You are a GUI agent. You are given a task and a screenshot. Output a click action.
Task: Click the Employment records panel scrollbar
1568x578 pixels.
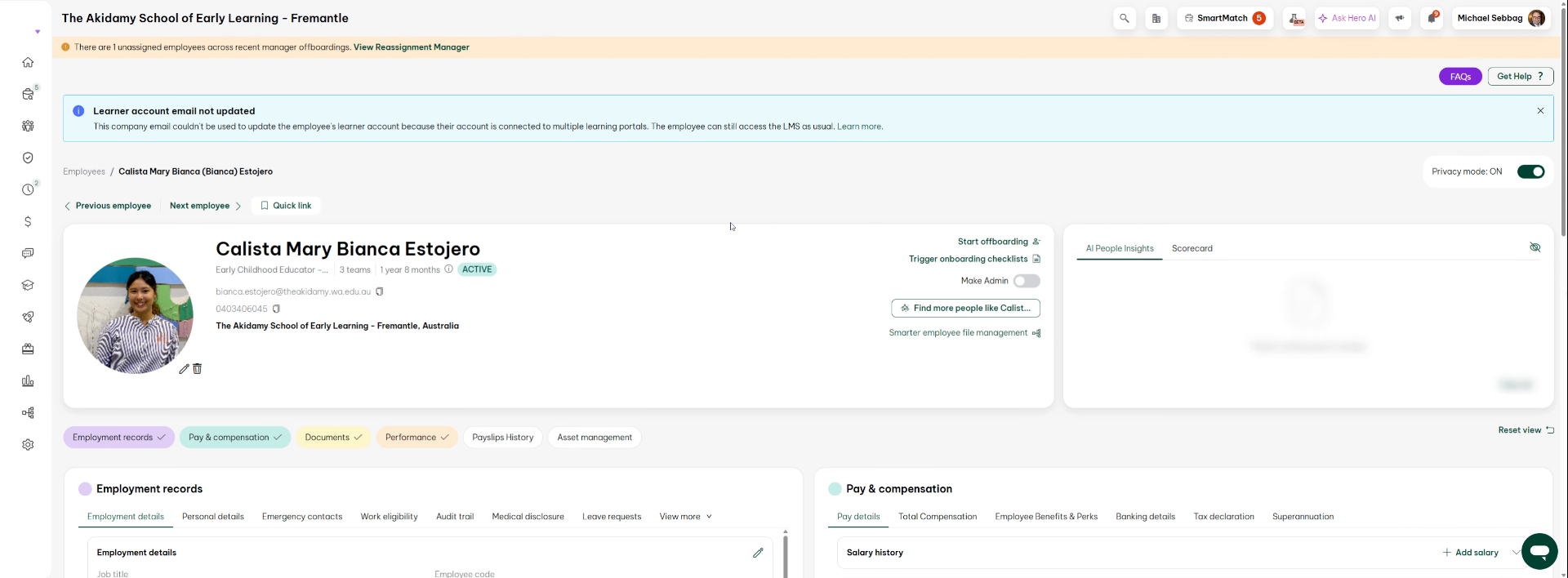click(786, 555)
